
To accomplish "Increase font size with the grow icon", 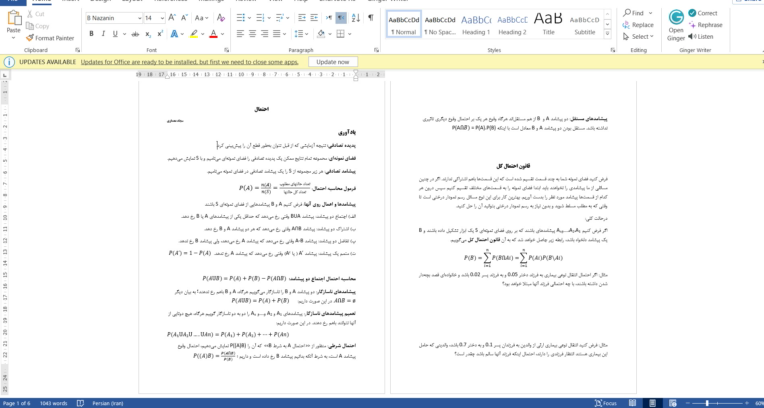I will 172,18.
